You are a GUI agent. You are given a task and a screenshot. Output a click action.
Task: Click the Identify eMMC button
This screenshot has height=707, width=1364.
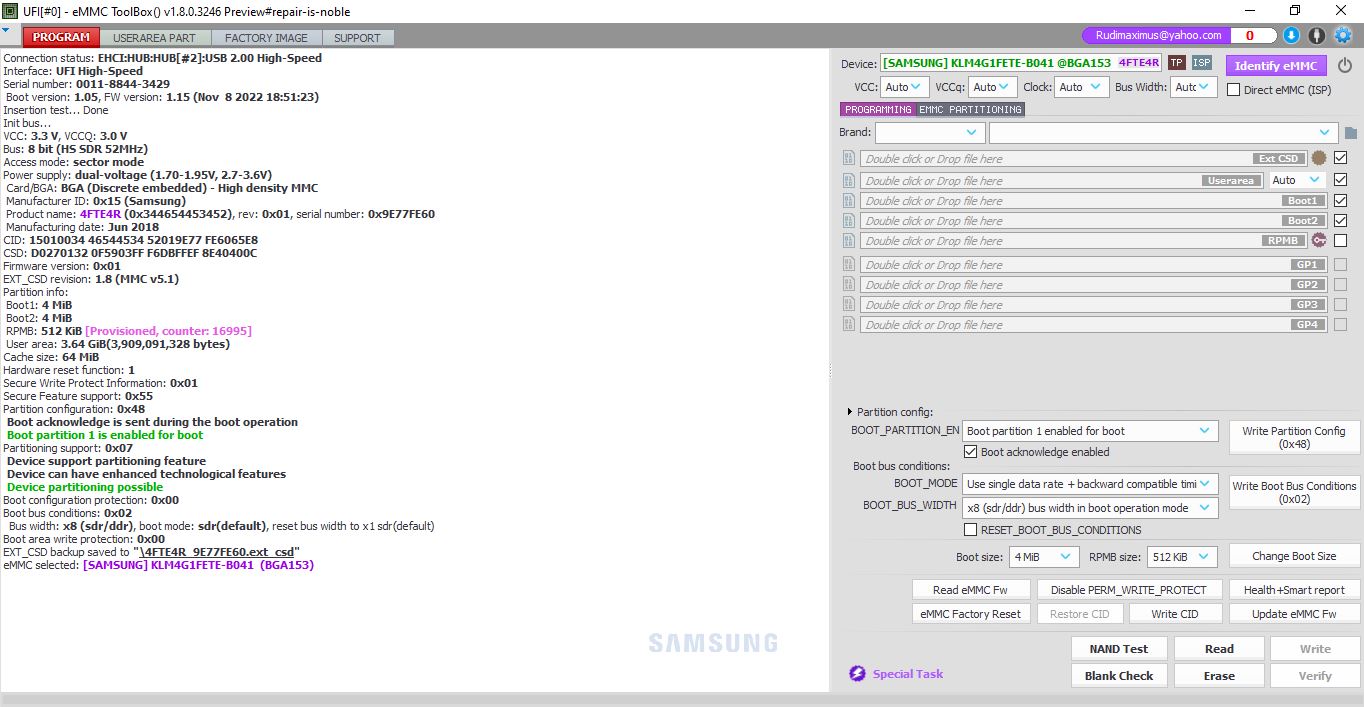click(1275, 66)
